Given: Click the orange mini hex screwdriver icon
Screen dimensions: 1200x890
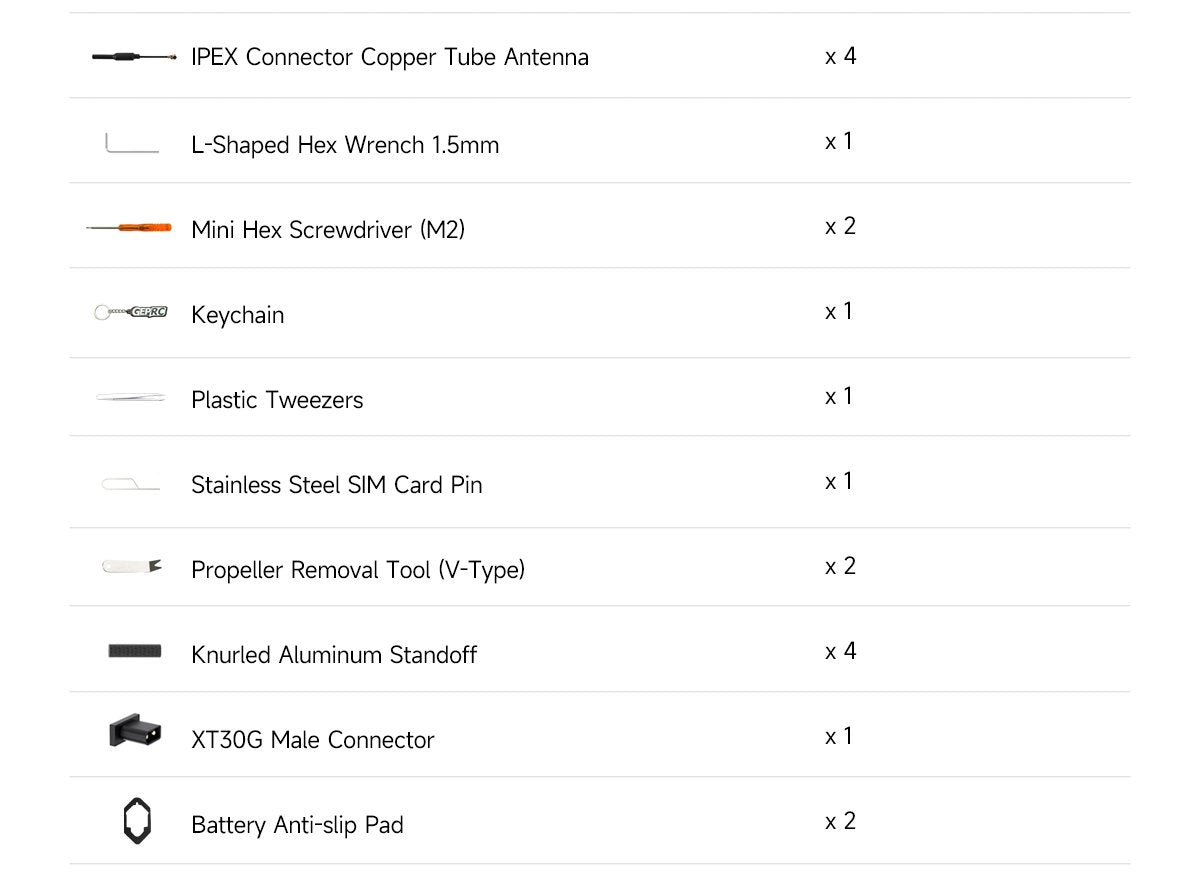Looking at the screenshot, I should pyautogui.click(x=130, y=229).
